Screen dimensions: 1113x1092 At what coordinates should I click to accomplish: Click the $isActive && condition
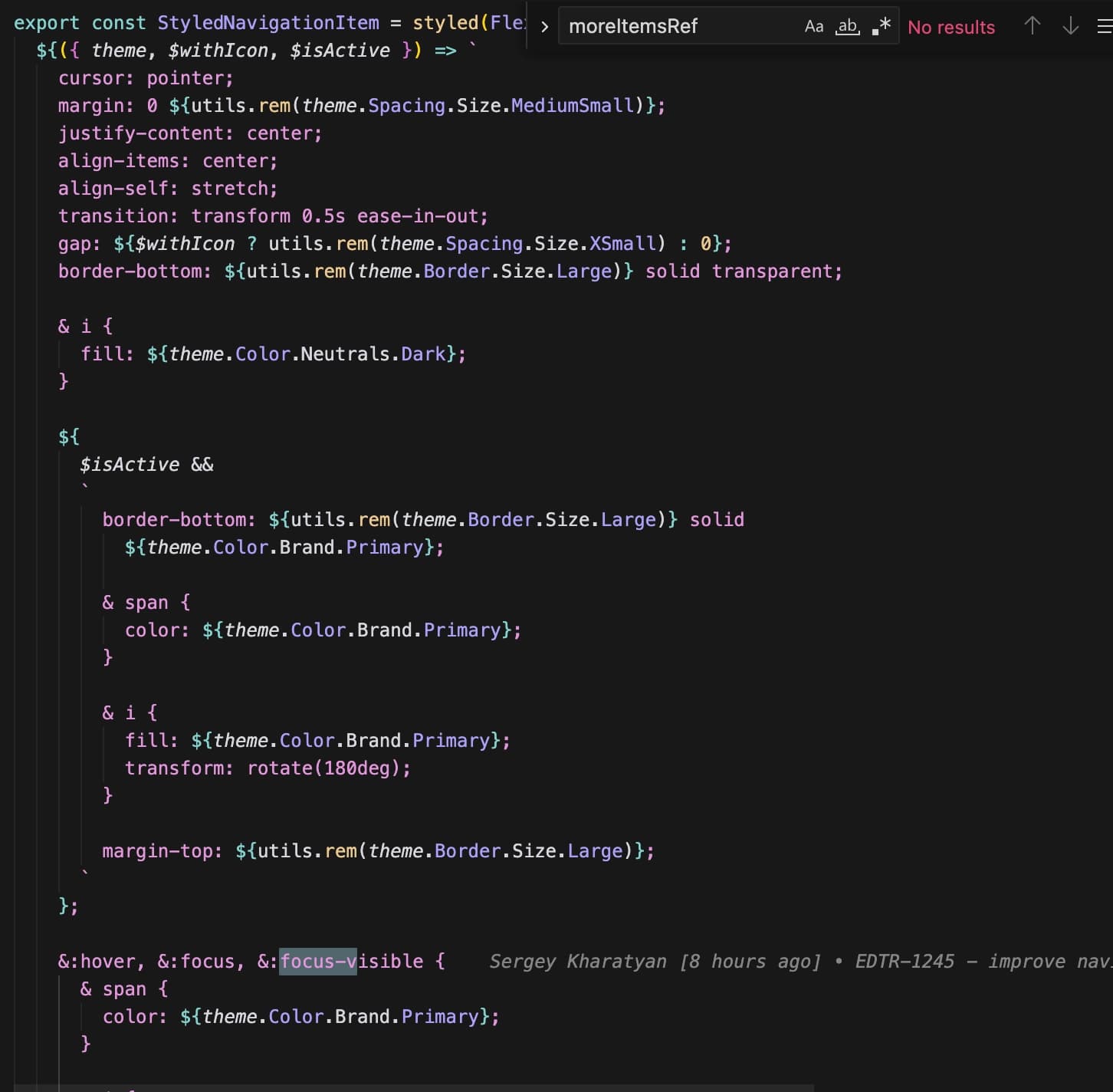(x=146, y=465)
